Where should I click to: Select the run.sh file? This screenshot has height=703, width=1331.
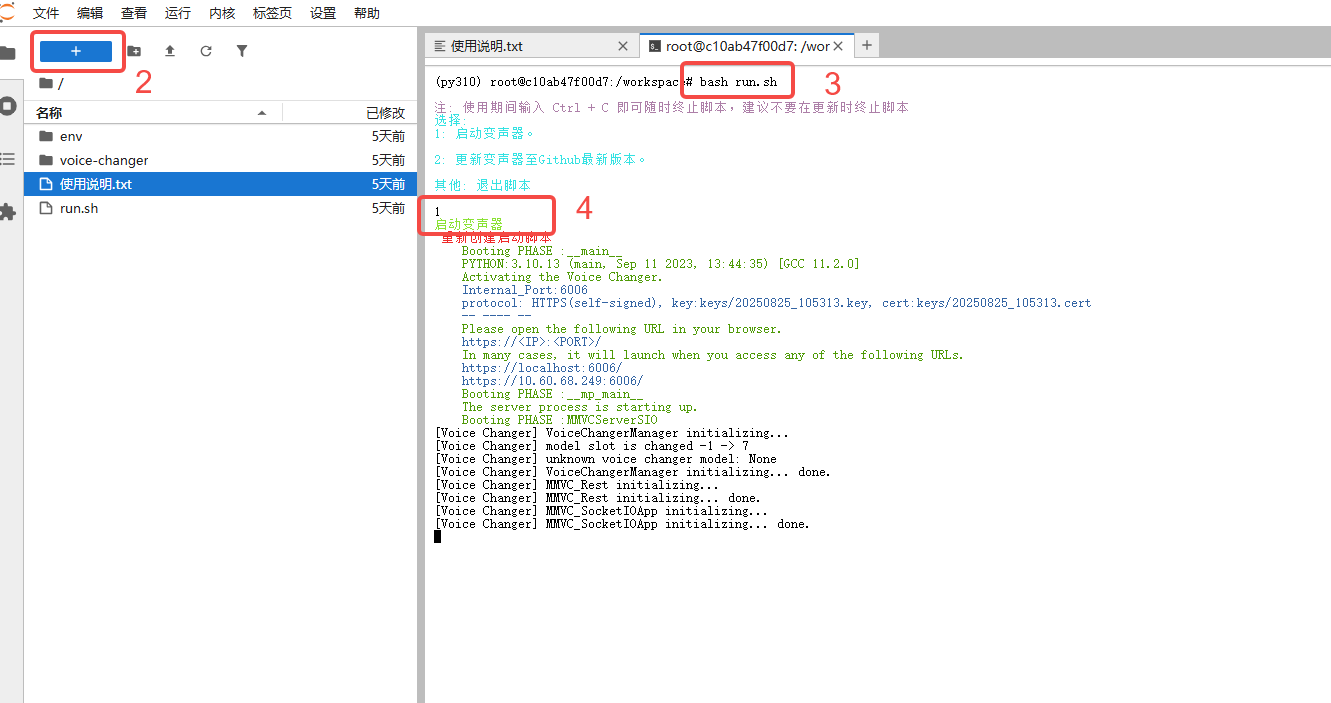(x=79, y=208)
